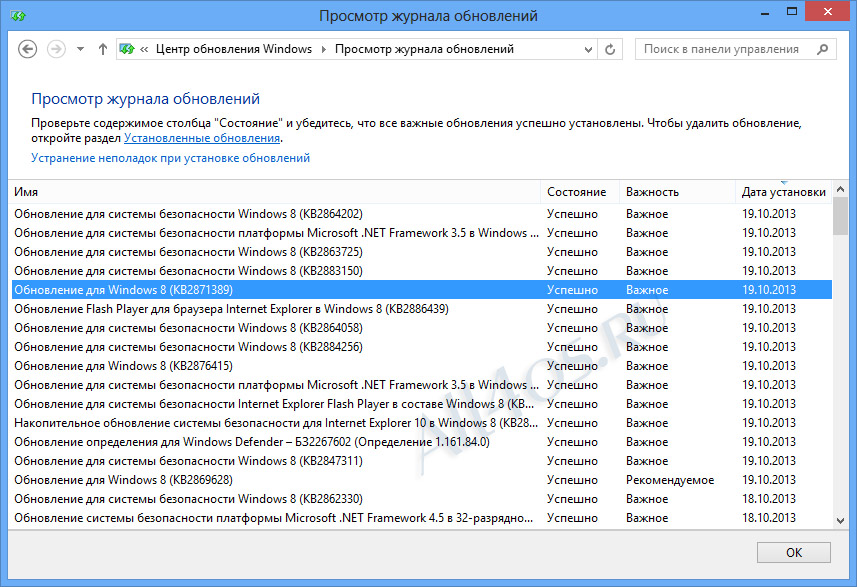Open 'Центр обновления Windows' breadcrumb
This screenshot has width=857, height=587.
click(x=234, y=49)
